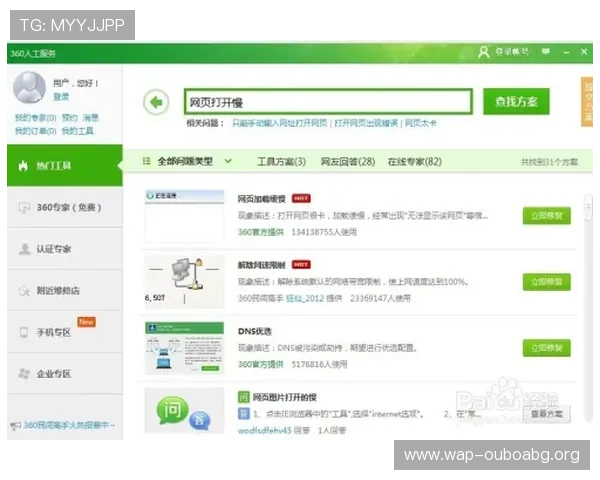Click the 解除网速限制 title

(x=262, y=265)
